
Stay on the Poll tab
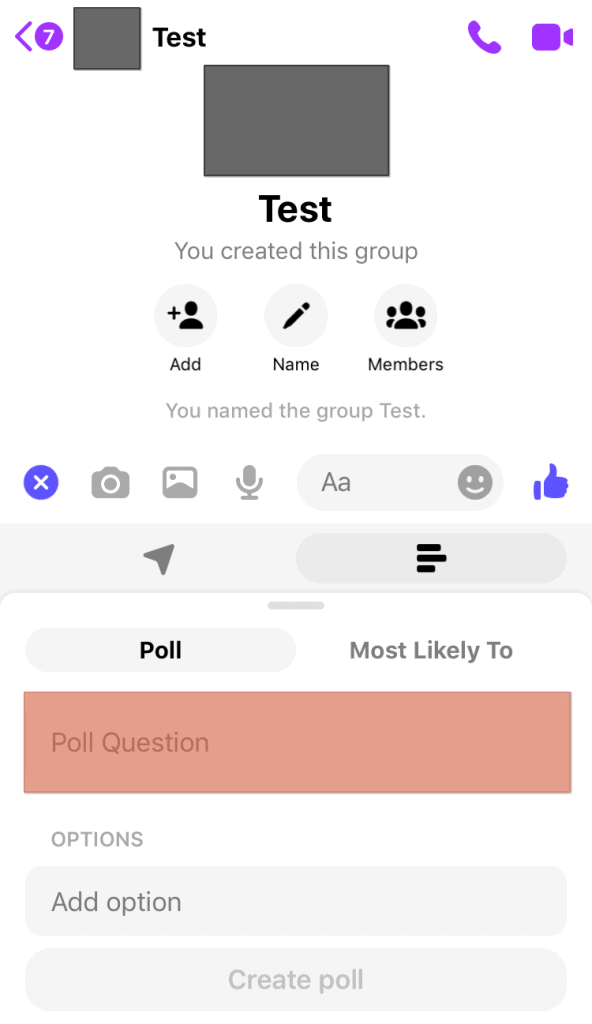(x=160, y=650)
